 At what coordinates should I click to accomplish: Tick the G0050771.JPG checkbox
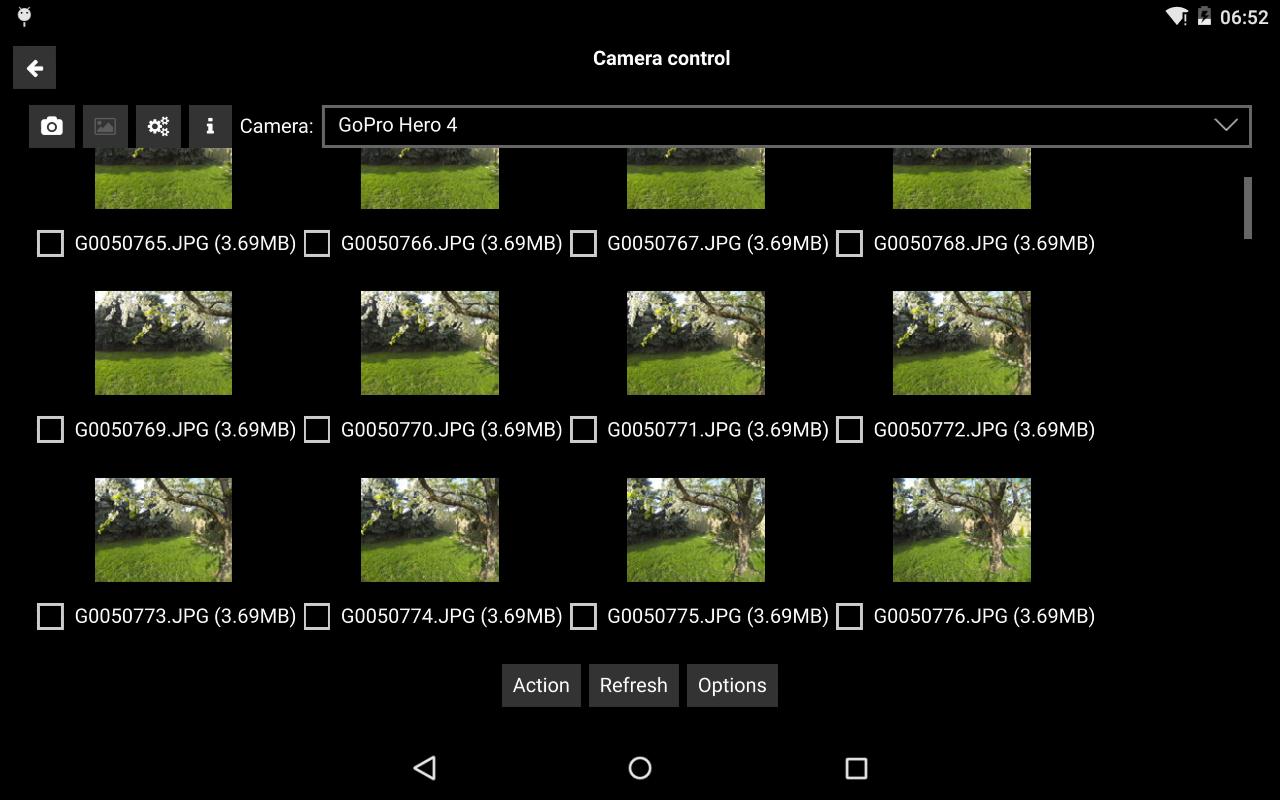(583, 429)
